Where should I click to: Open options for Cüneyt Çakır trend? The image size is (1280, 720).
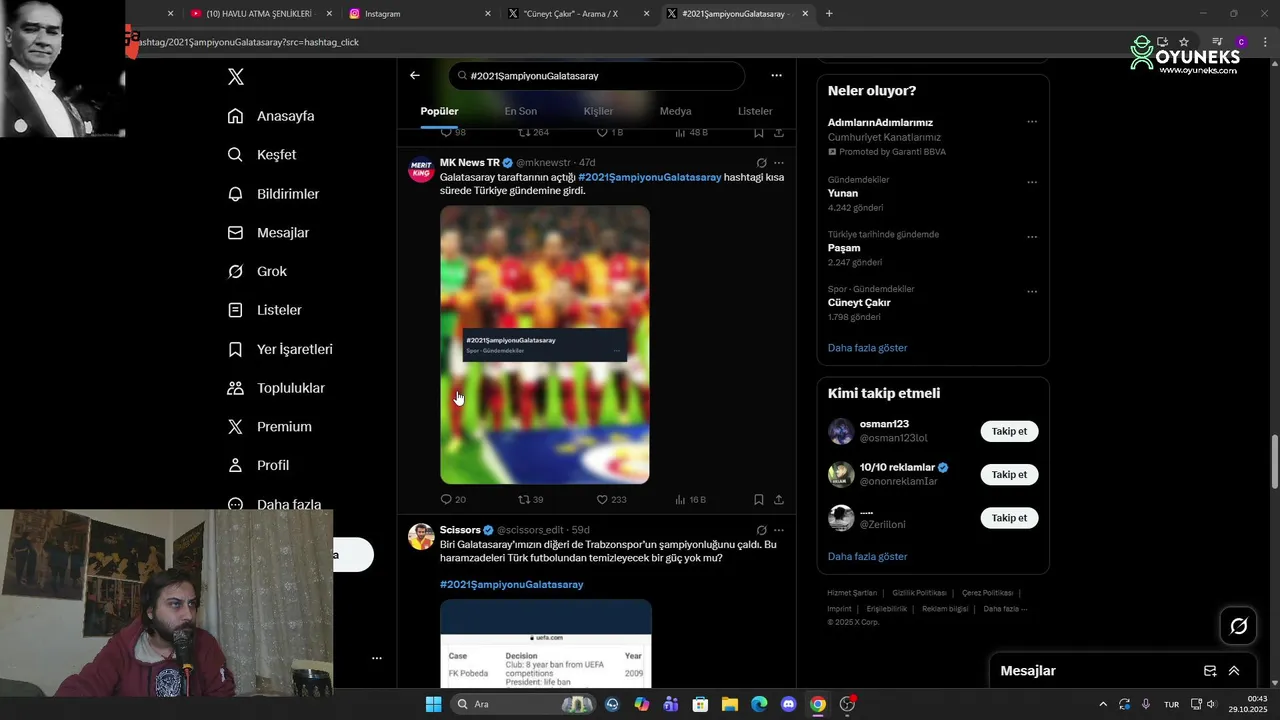pos(1032,292)
